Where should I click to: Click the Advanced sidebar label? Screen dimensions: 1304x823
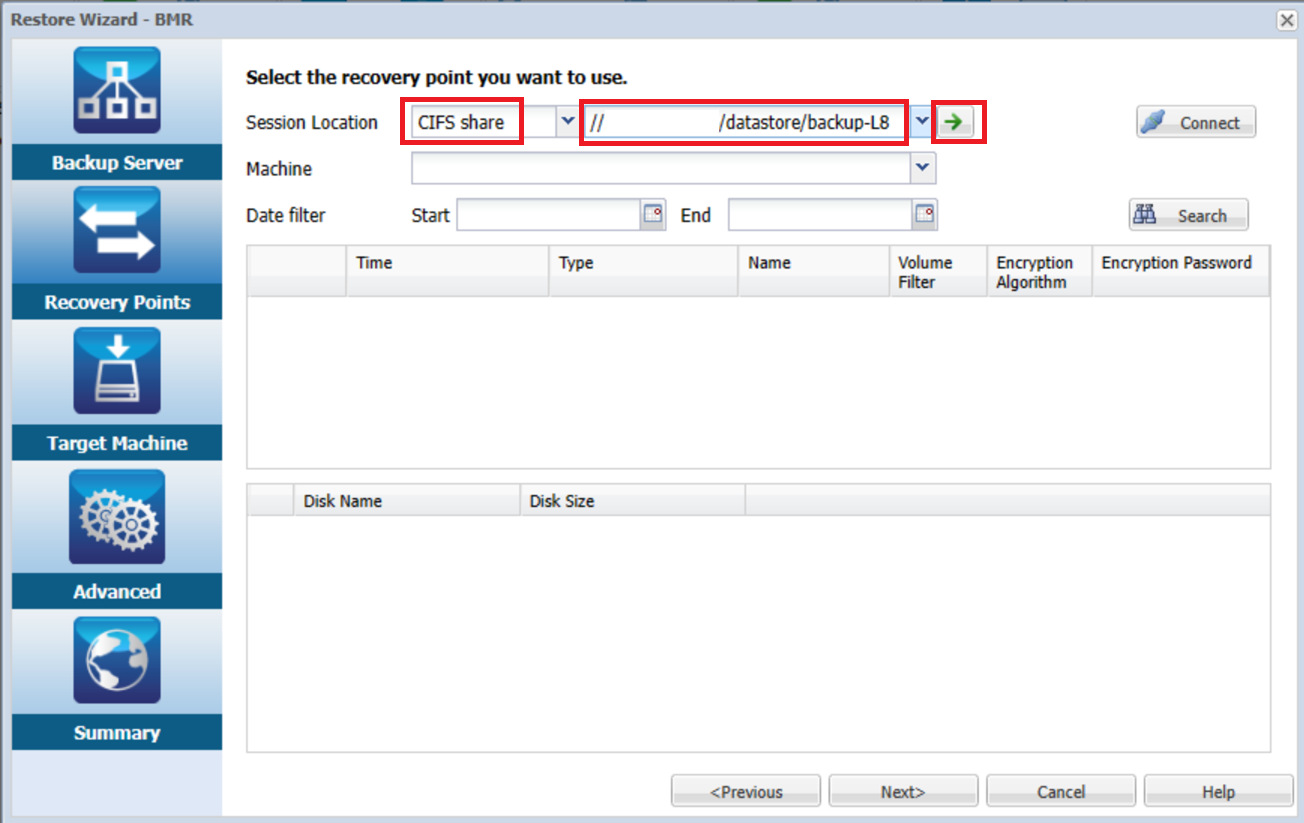point(117,591)
